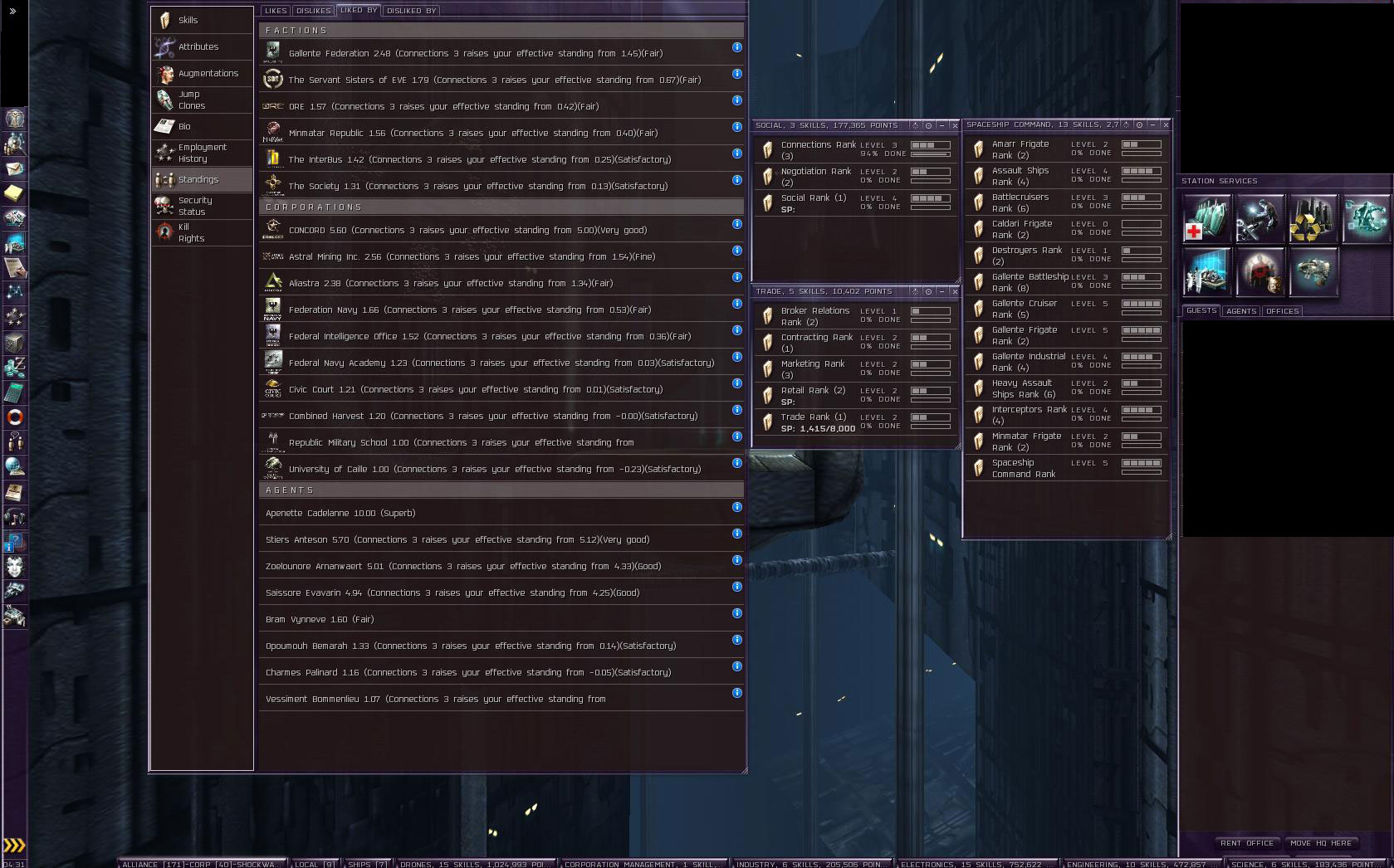Screen dimensions: 1394x868
Task: Click the Rent Office button
Action: point(1247,843)
